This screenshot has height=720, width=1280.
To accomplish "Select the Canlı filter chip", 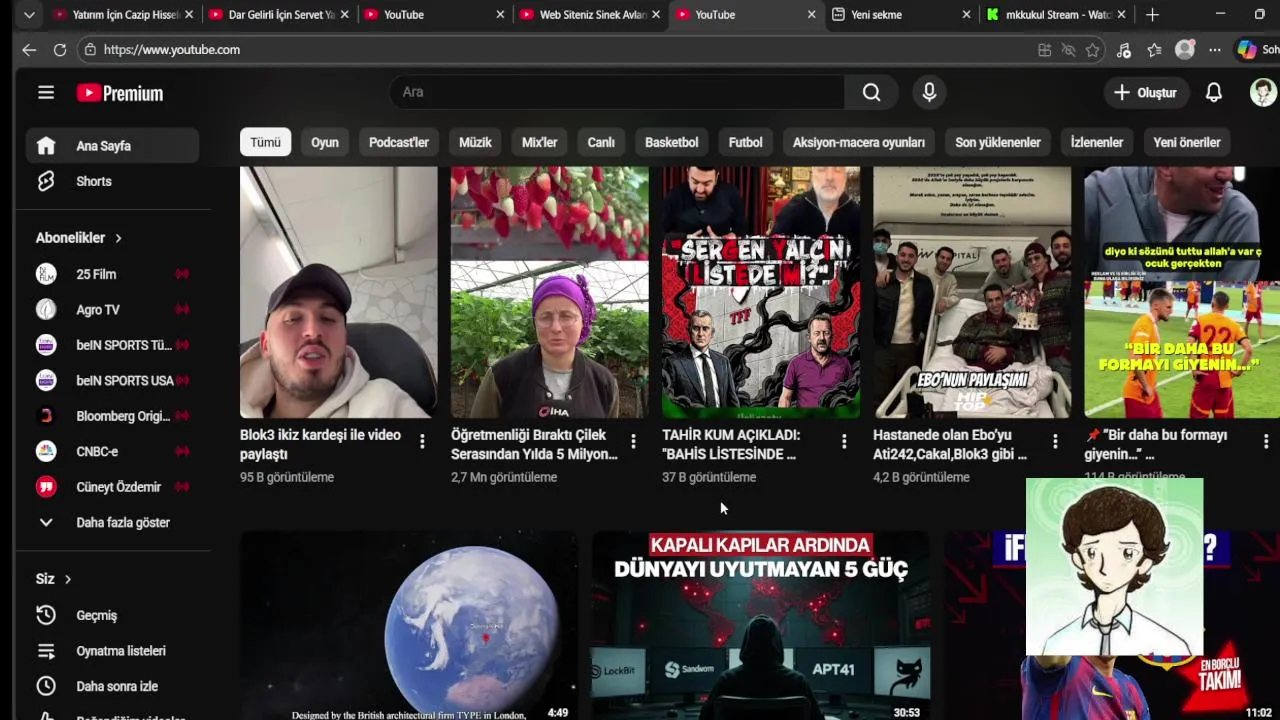I will (x=601, y=142).
